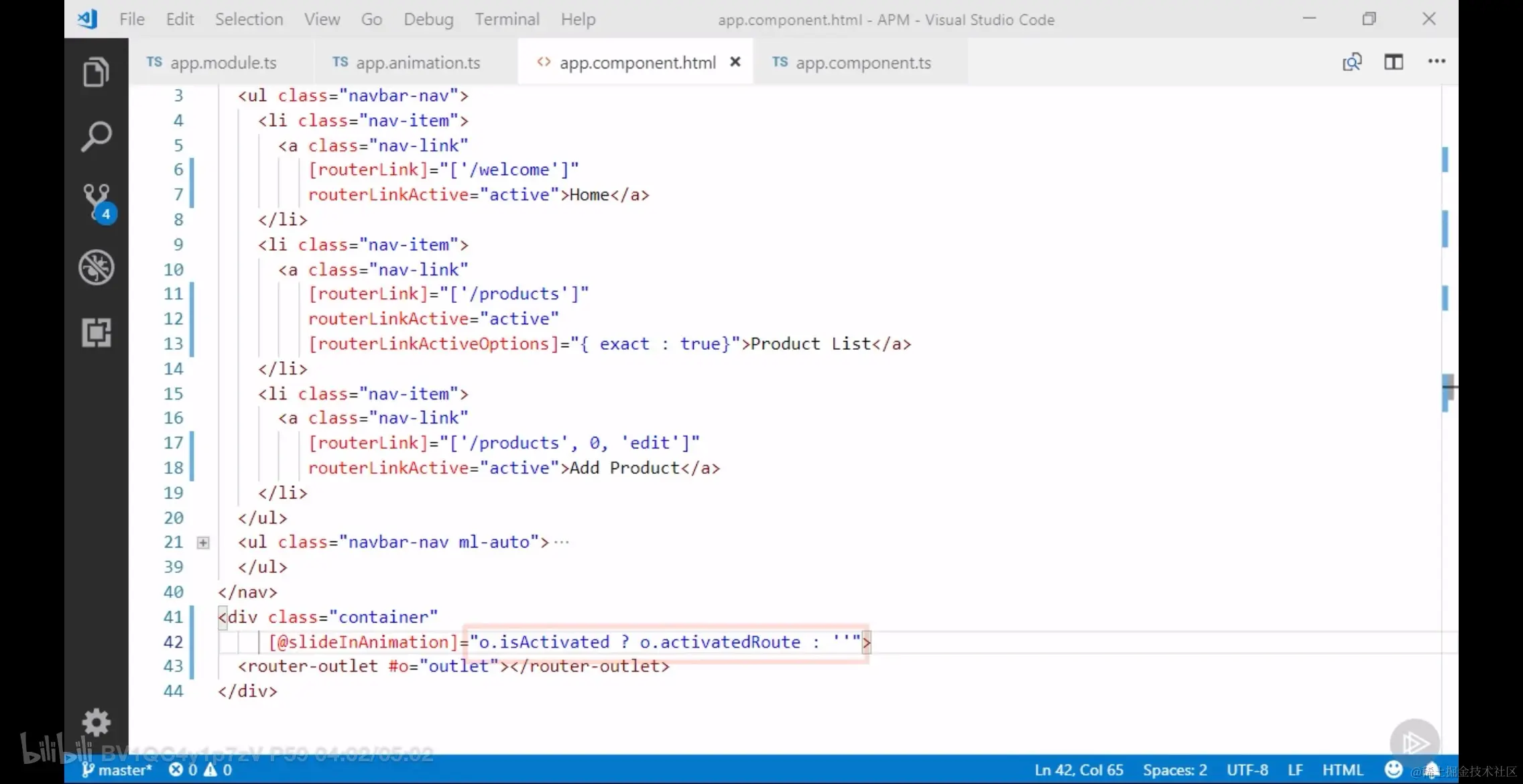Click "navbar-nav ml-auto" class value on line 21
1523x784 pixels.
click(439, 541)
